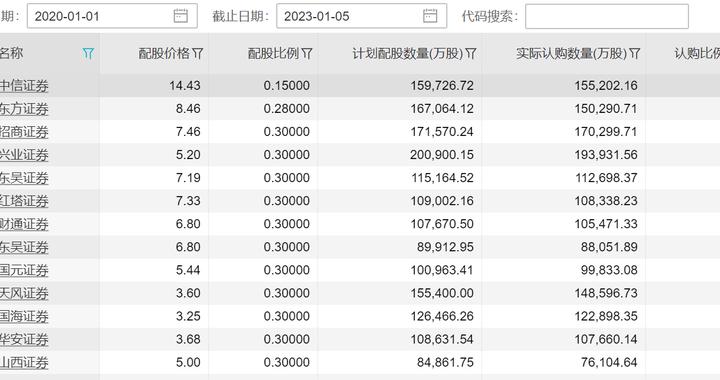Select planned quantity 171,570.24
The image size is (720, 380).
coord(442,132)
